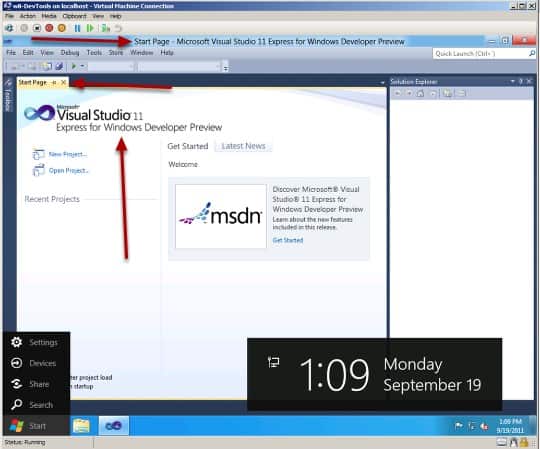The image size is (540, 449).
Task: Click the Solution Explorer Properties icon
Action: click(x=461, y=93)
